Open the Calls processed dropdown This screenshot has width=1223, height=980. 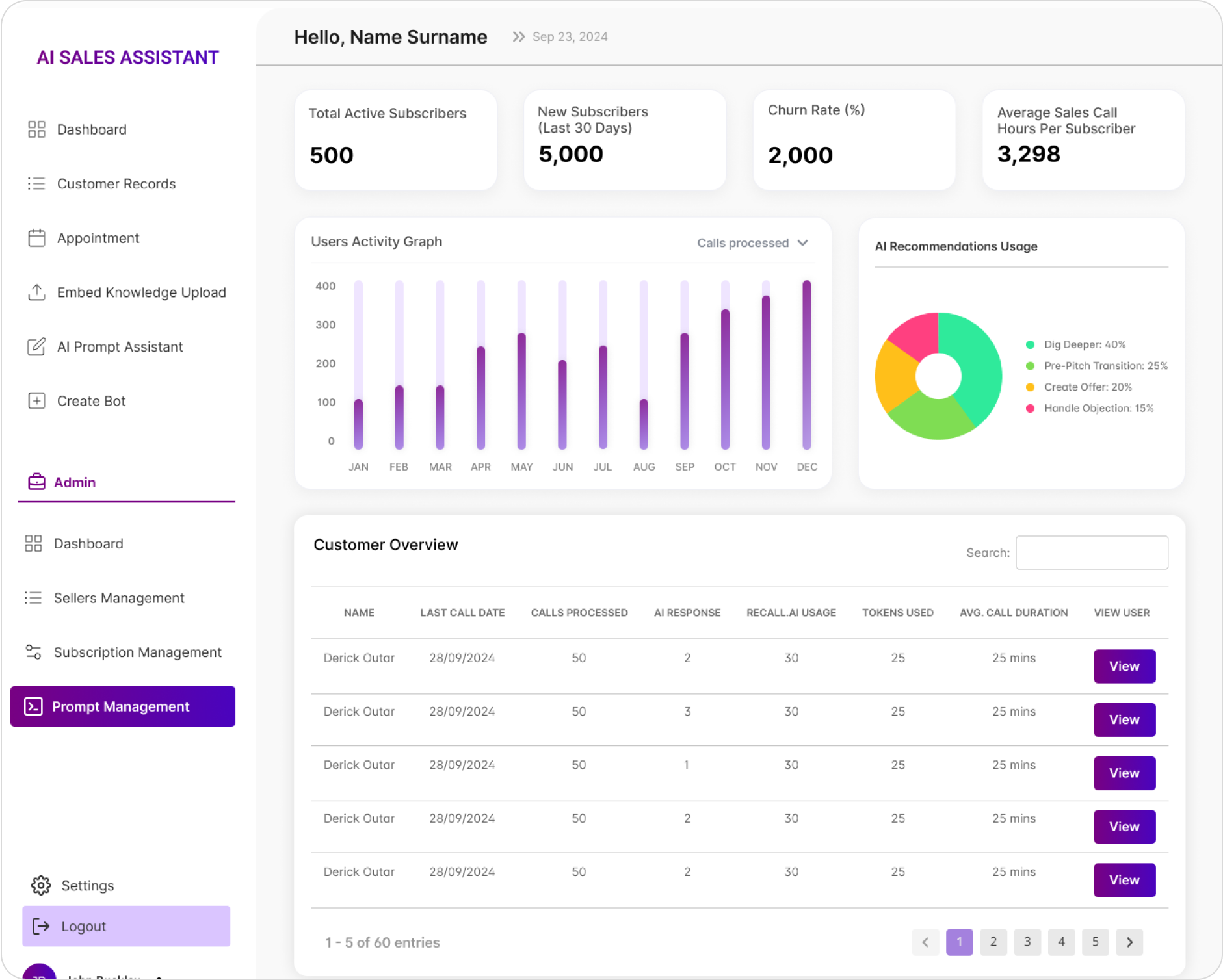pos(752,242)
